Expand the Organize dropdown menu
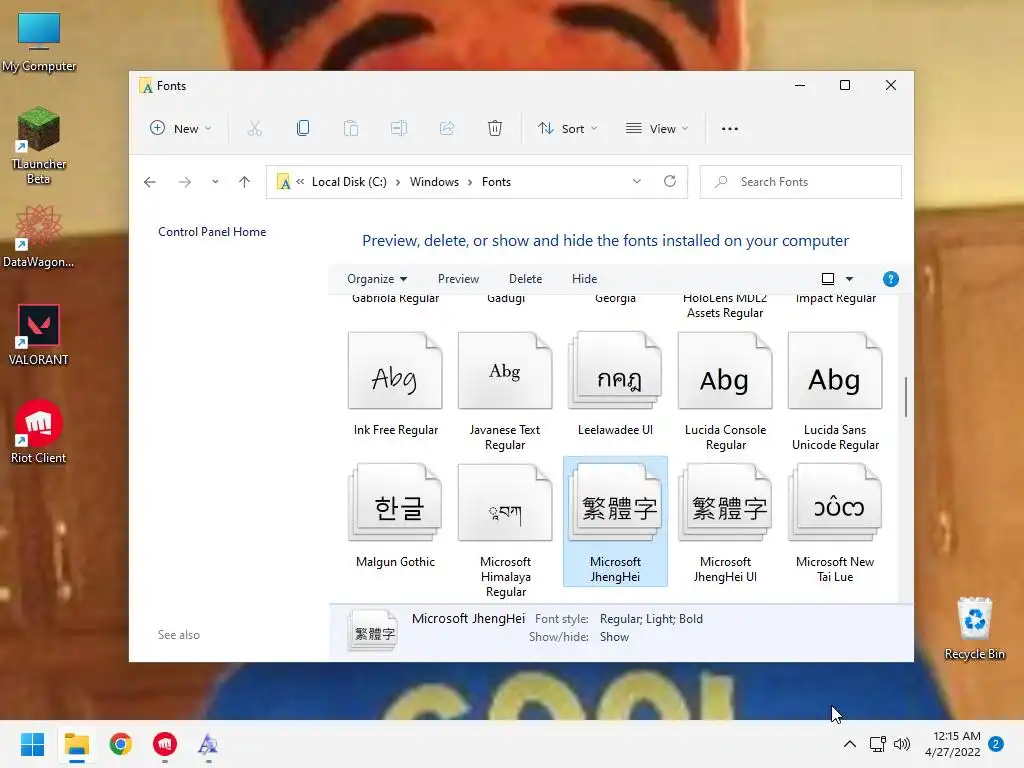 tap(377, 279)
